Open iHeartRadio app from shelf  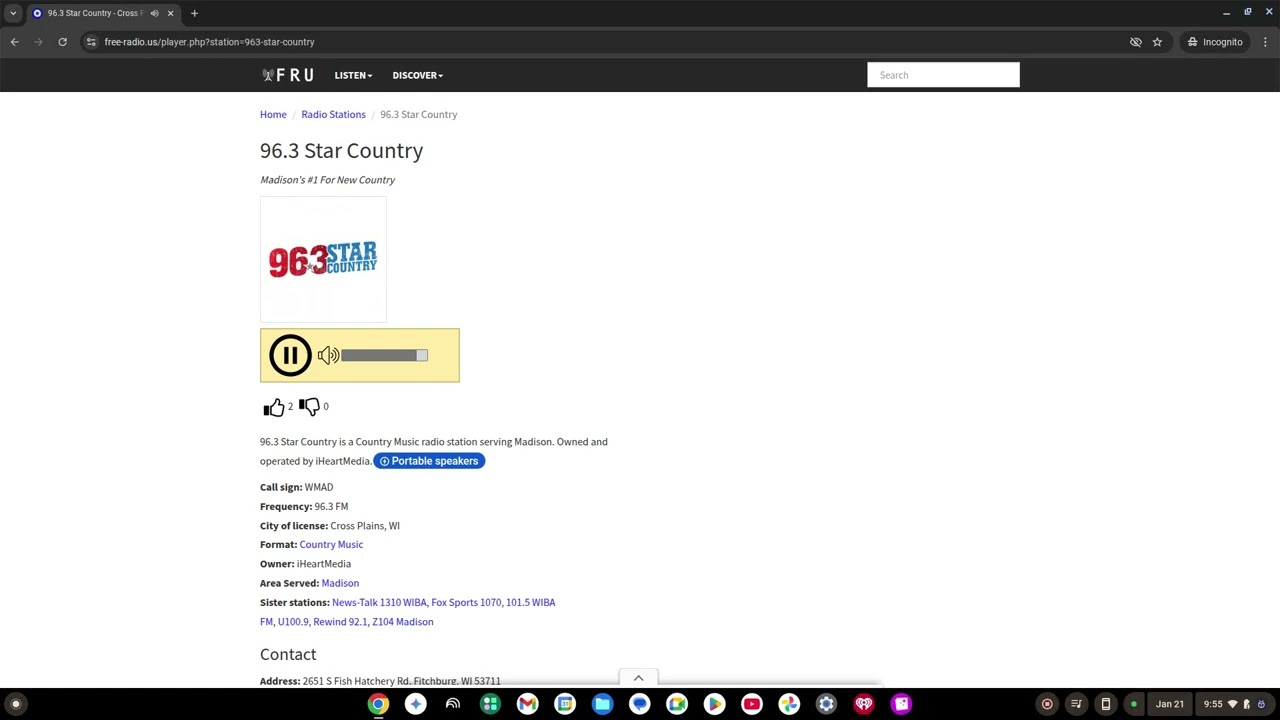tap(864, 704)
